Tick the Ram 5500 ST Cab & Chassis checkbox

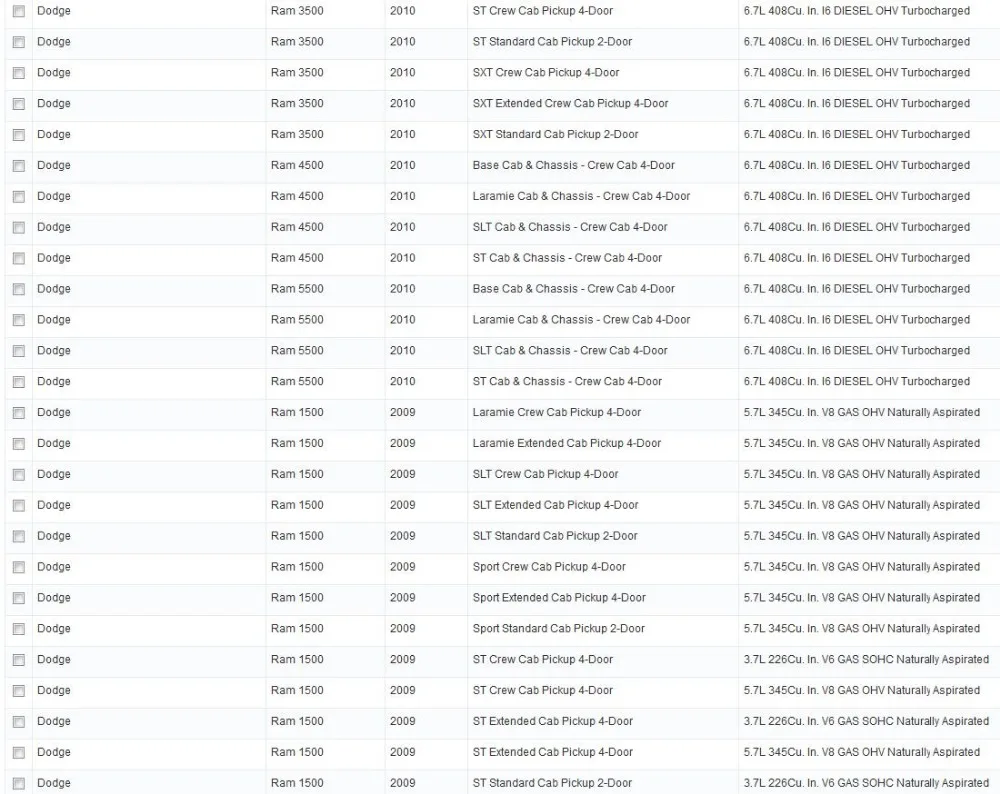point(19,382)
